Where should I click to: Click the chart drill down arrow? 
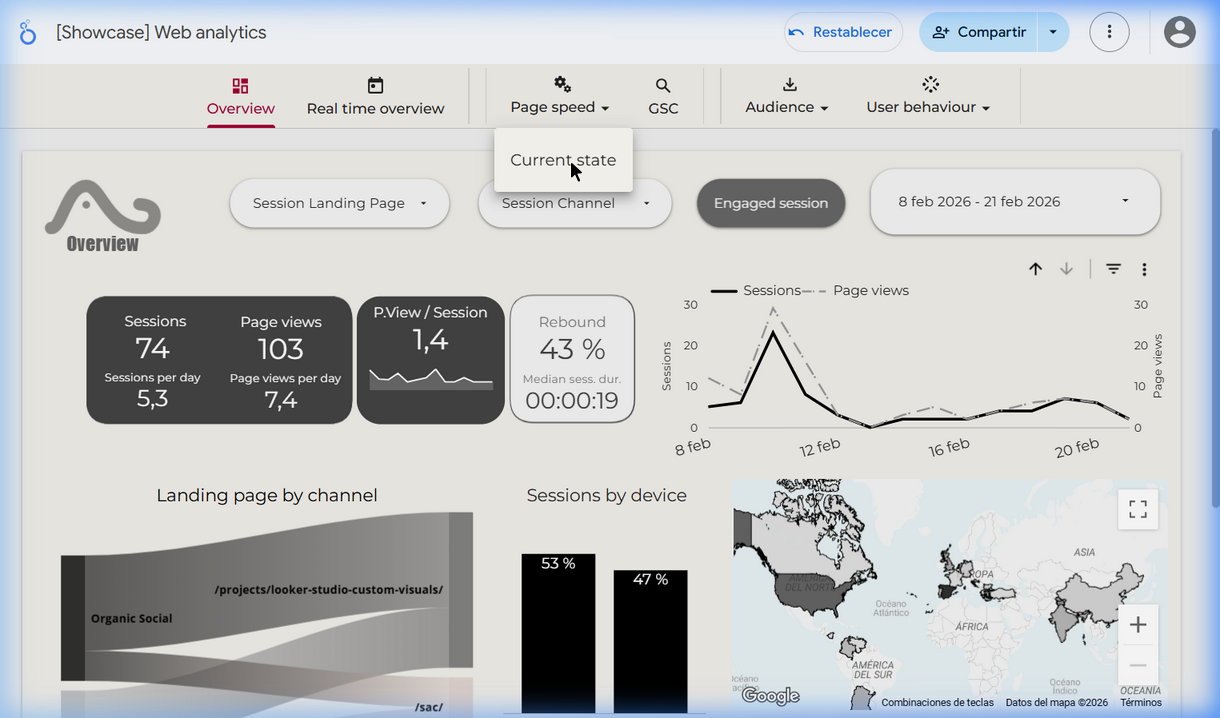1067,269
